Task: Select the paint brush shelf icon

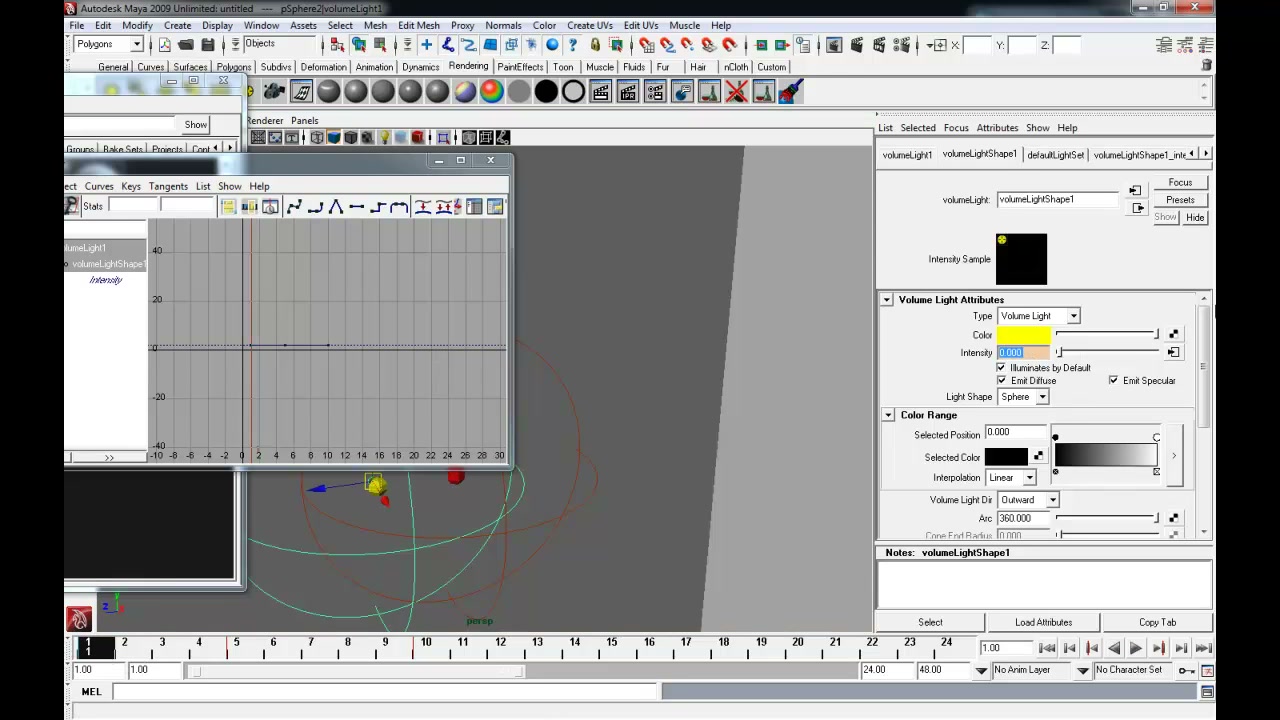Action: (x=790, y=92)
